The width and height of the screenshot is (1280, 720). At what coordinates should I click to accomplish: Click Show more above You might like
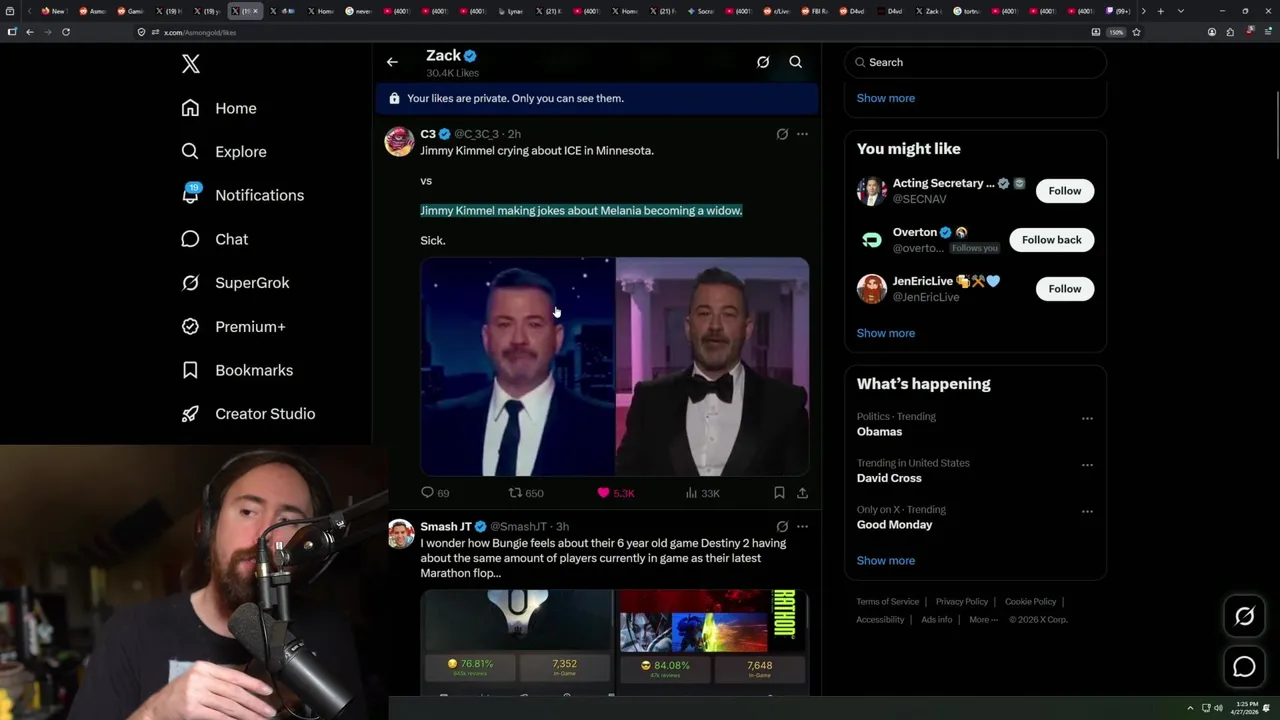886,98
